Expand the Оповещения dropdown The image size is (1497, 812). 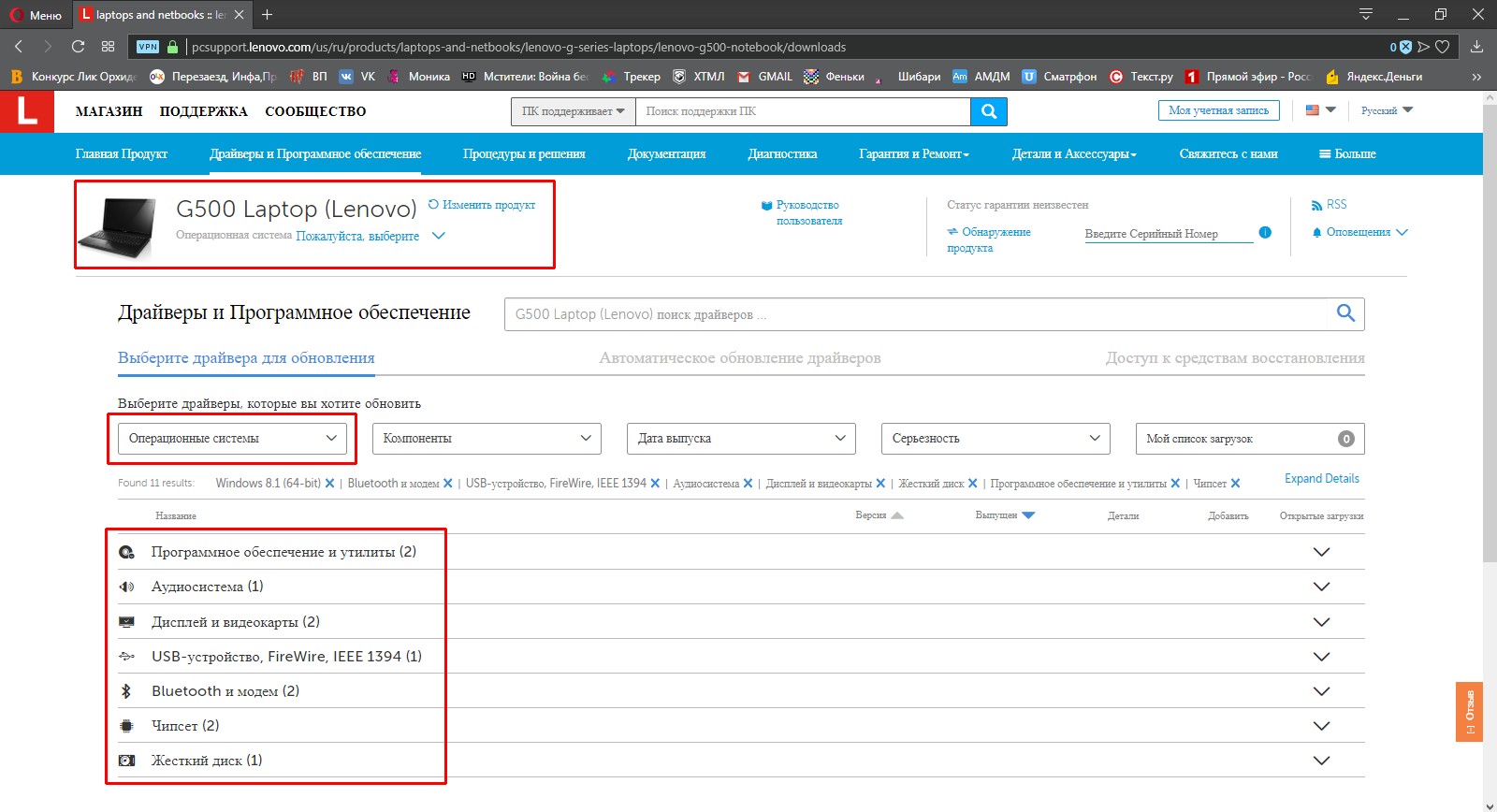click(1359, 232)
